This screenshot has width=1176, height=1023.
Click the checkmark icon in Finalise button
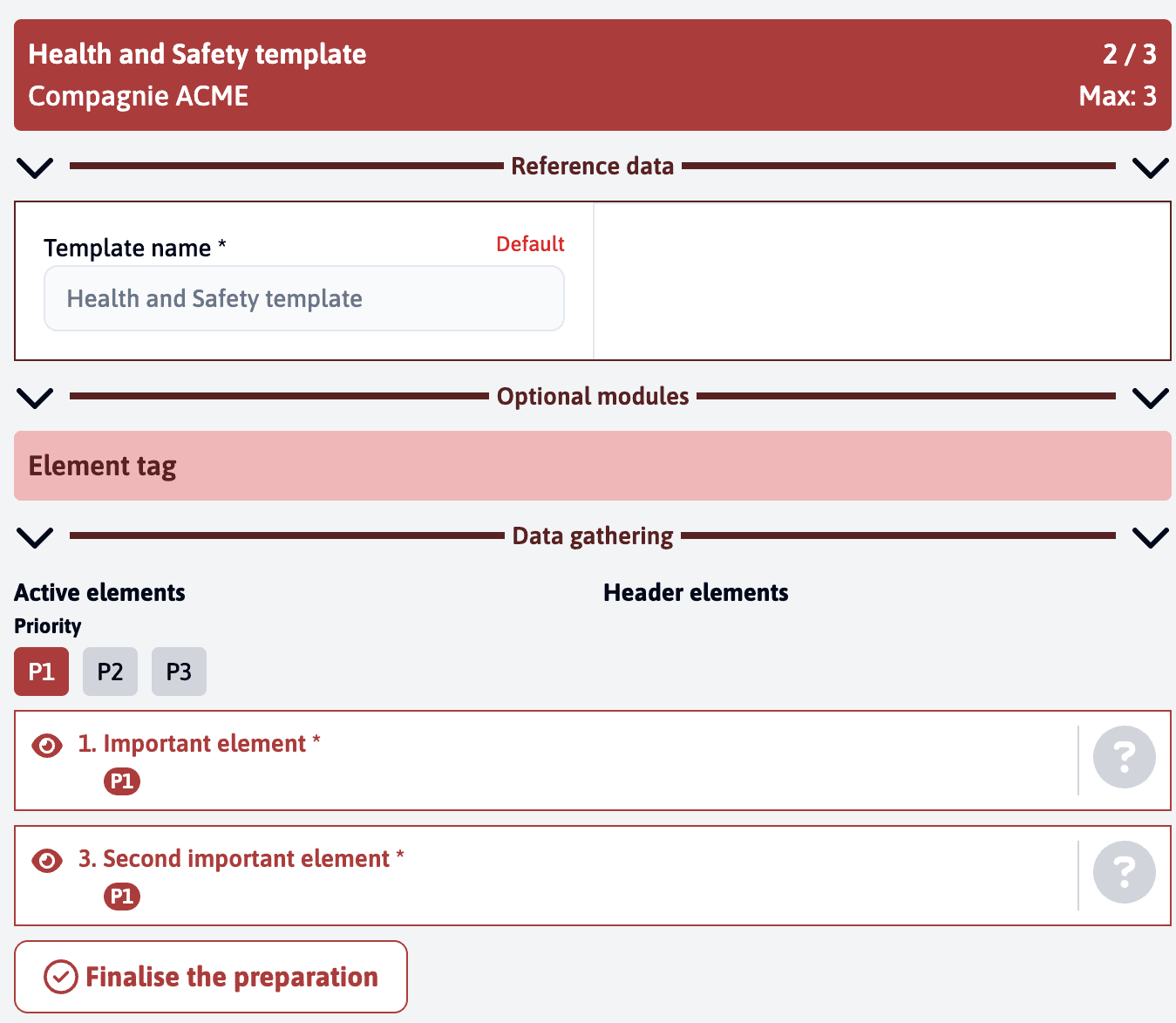pos(59,977)
